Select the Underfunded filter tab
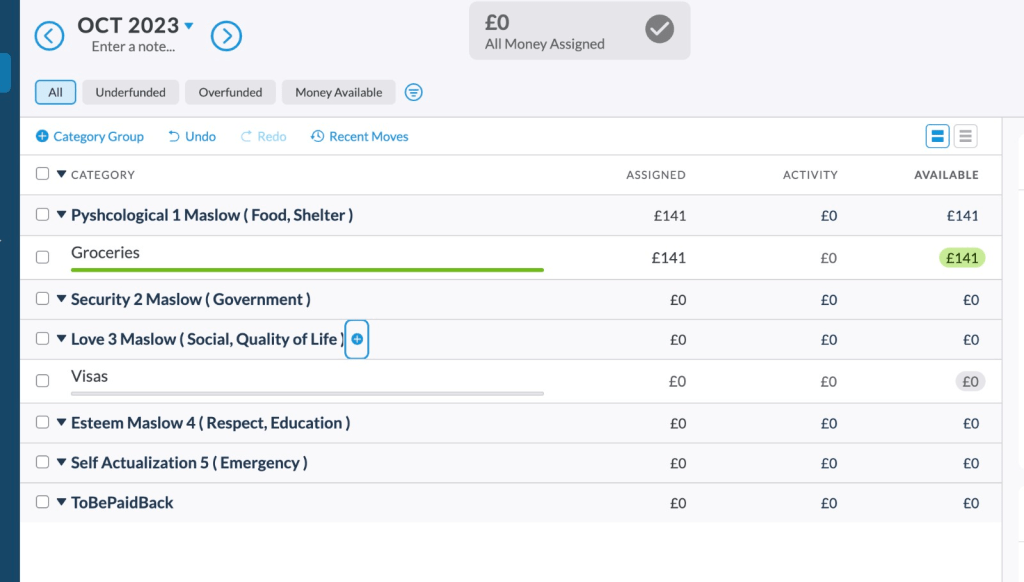The height and width of the screenshot is (582, 1024). coord(131,92)
